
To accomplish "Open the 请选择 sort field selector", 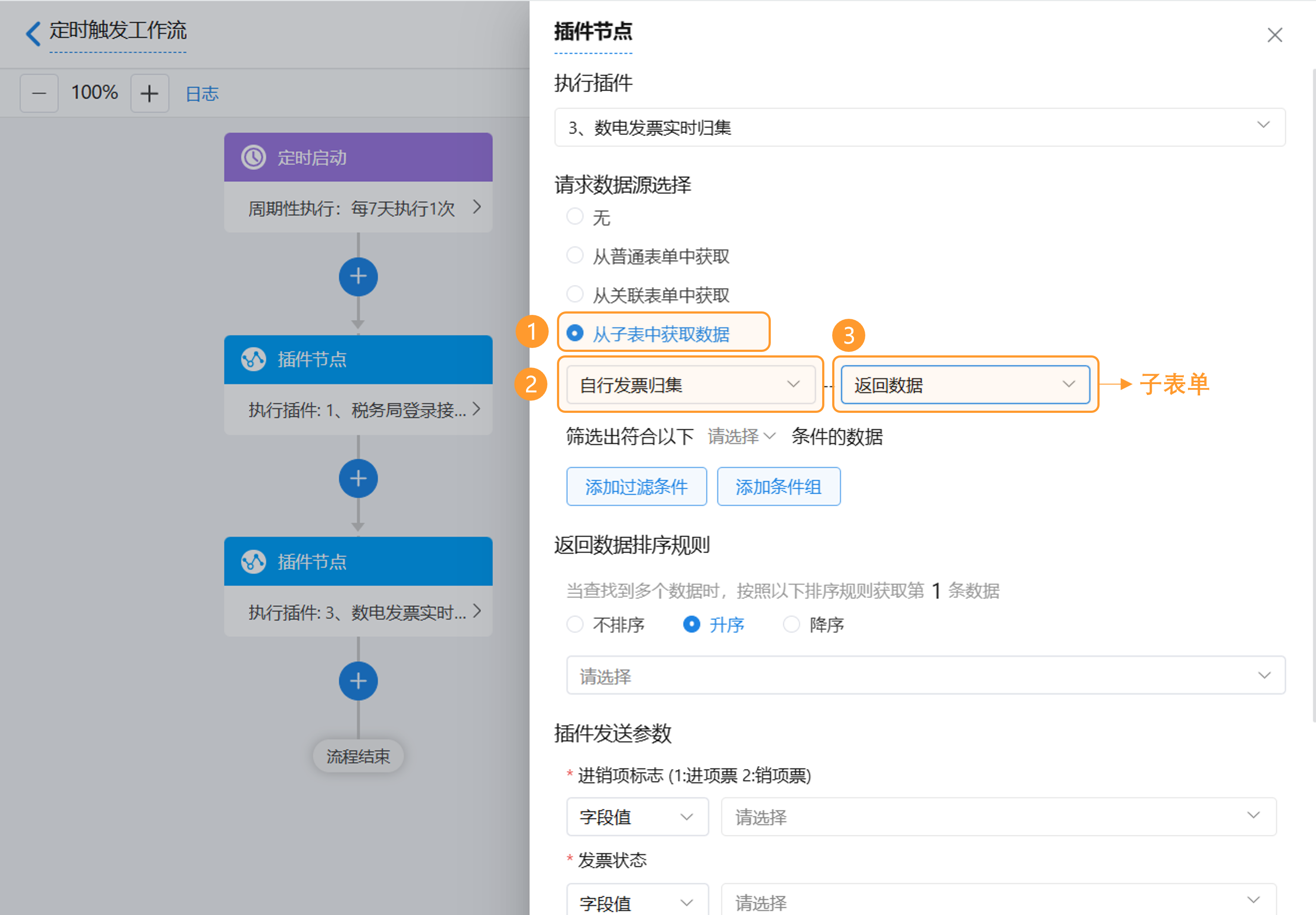I will [925, 675].
